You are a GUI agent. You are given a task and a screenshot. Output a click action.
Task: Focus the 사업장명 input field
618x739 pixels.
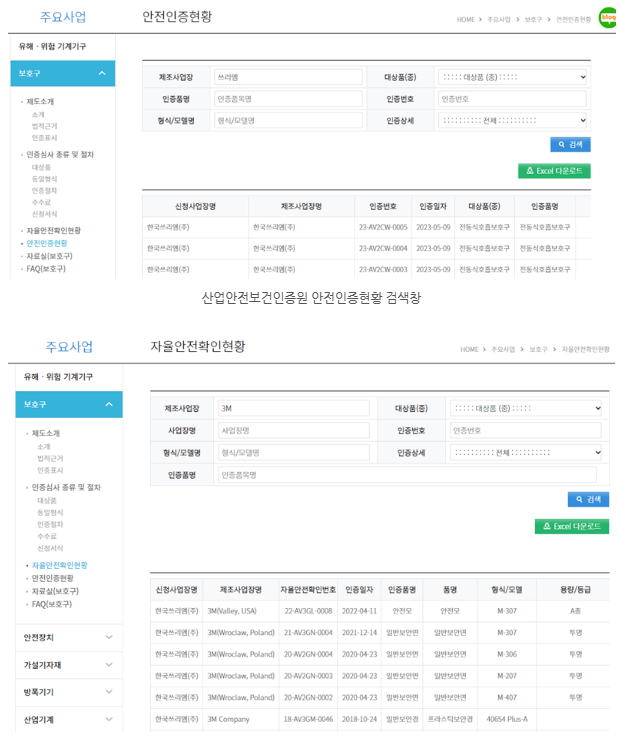pyautogui.click(x=294, y=430)
